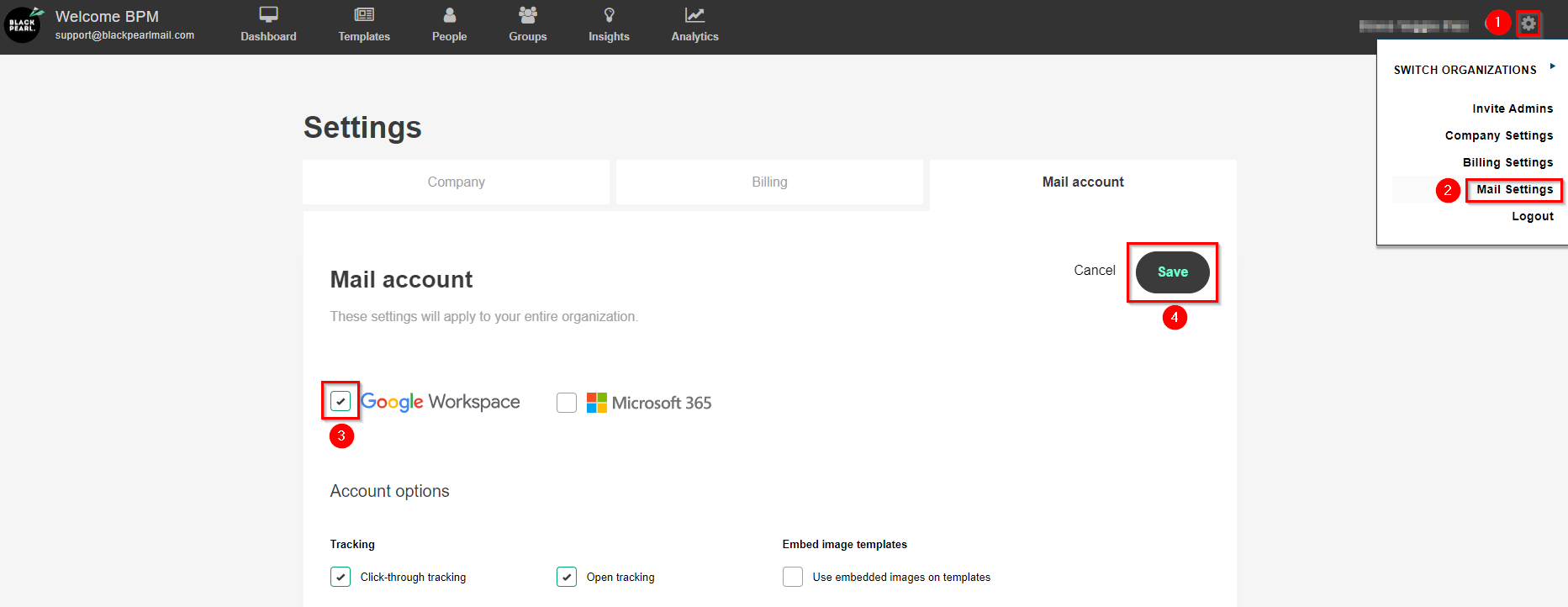Toggle the Google Workspace checkbox
This screenshot has width=1568, height=607.
(x=341, y=402)
